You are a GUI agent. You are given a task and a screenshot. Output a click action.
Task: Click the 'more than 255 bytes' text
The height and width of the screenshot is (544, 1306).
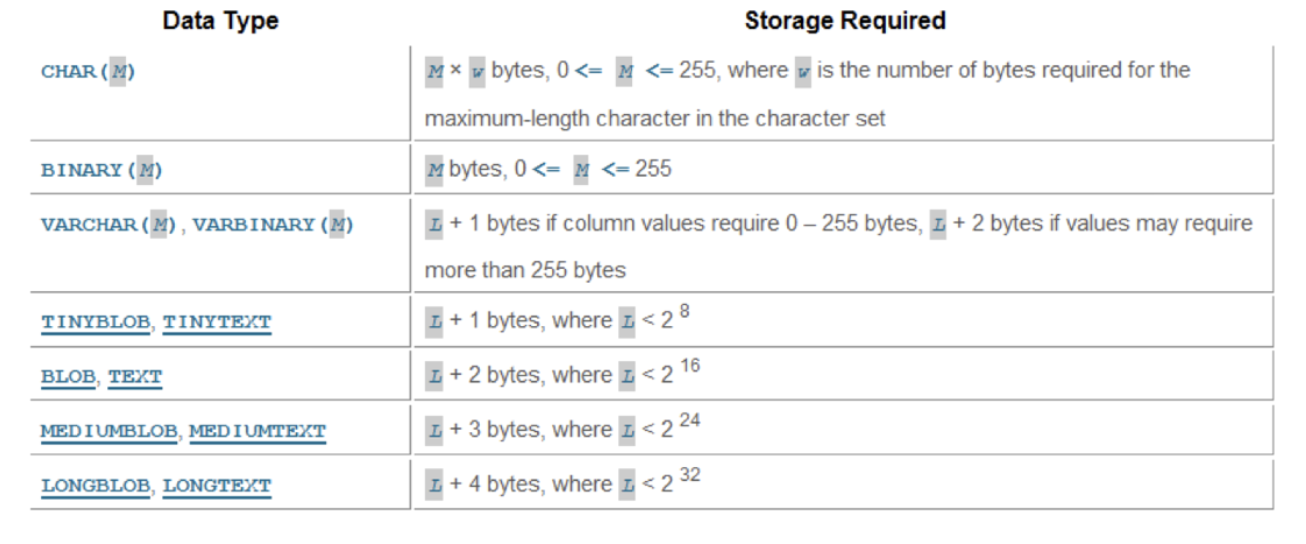click(525, 270)
